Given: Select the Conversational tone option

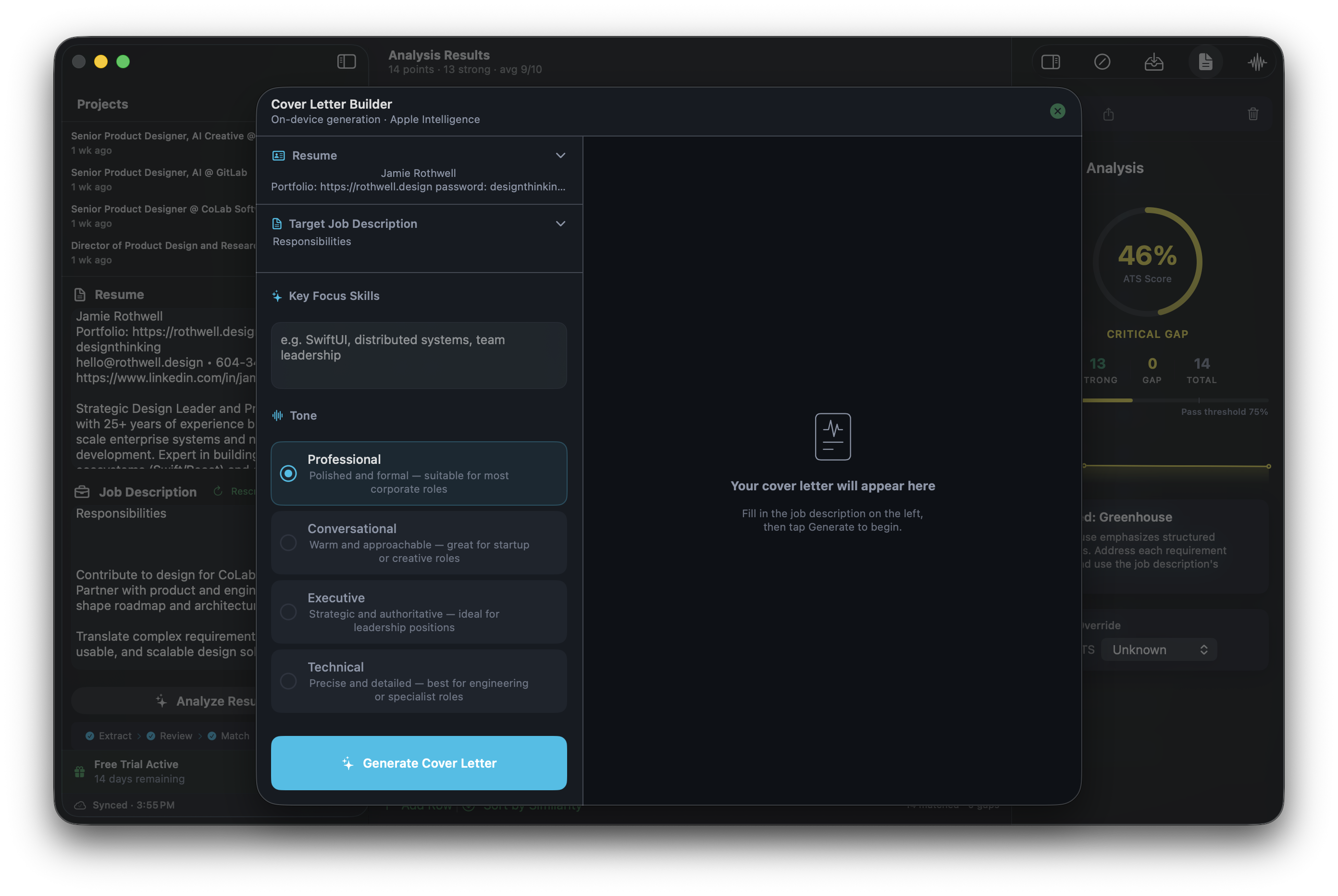Looking at the screenshot, I should pyautogui.click(x=419, y=543).
